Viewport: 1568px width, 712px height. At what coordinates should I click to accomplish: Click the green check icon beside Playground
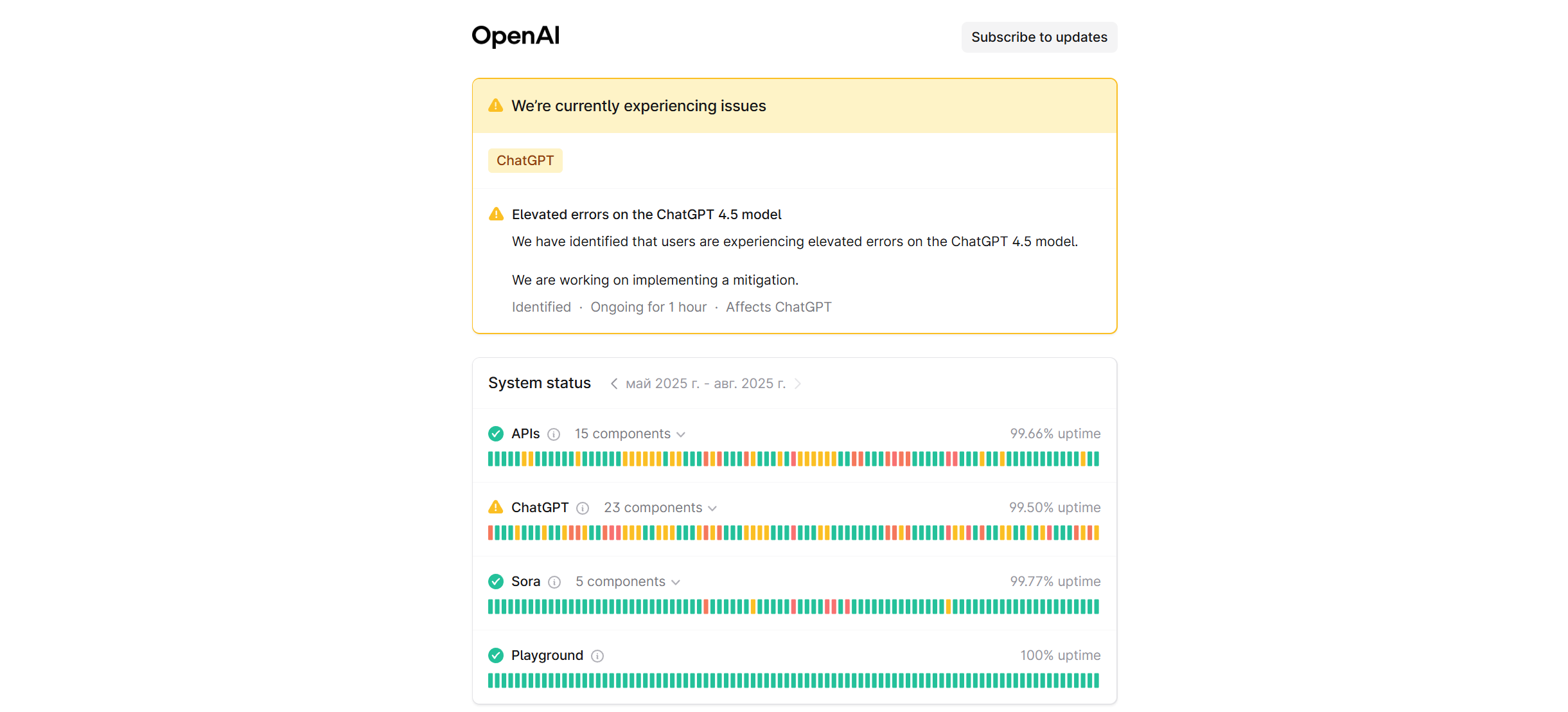click(x=496, y=655)
